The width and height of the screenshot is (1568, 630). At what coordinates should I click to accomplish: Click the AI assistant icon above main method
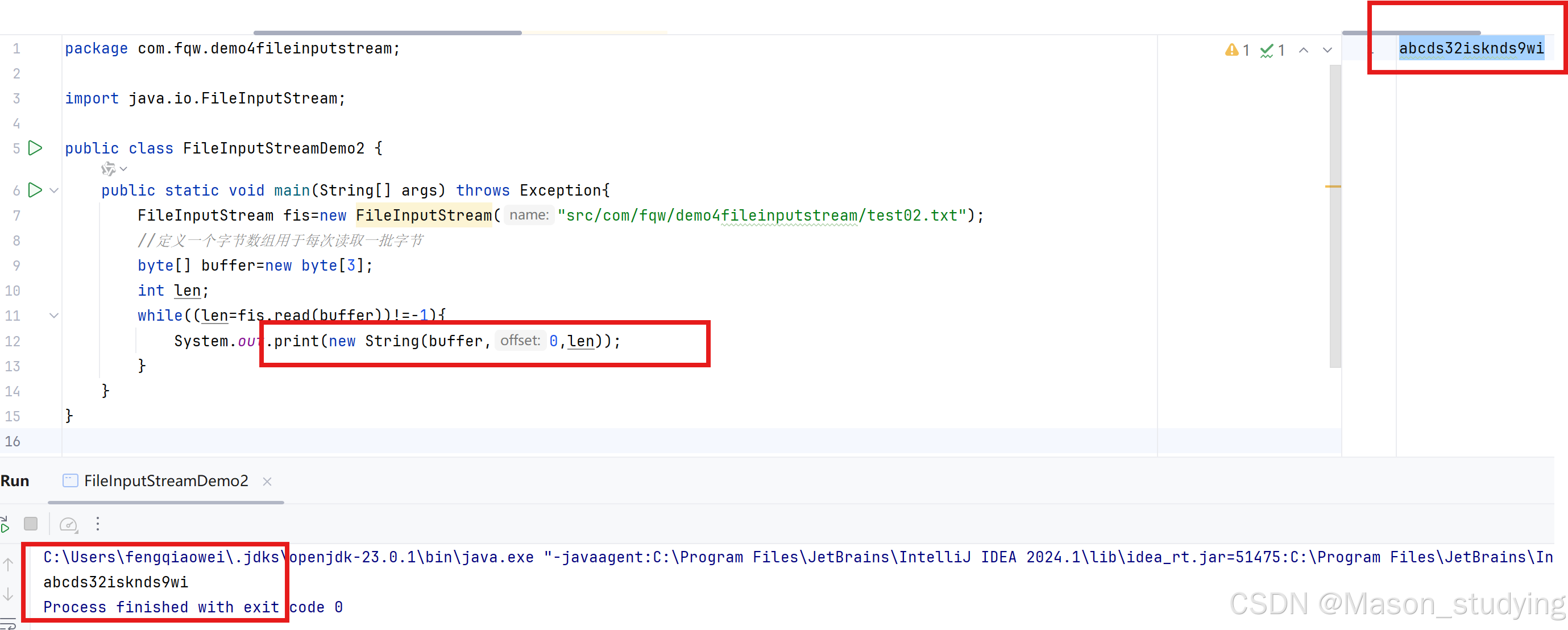[109, 169]
